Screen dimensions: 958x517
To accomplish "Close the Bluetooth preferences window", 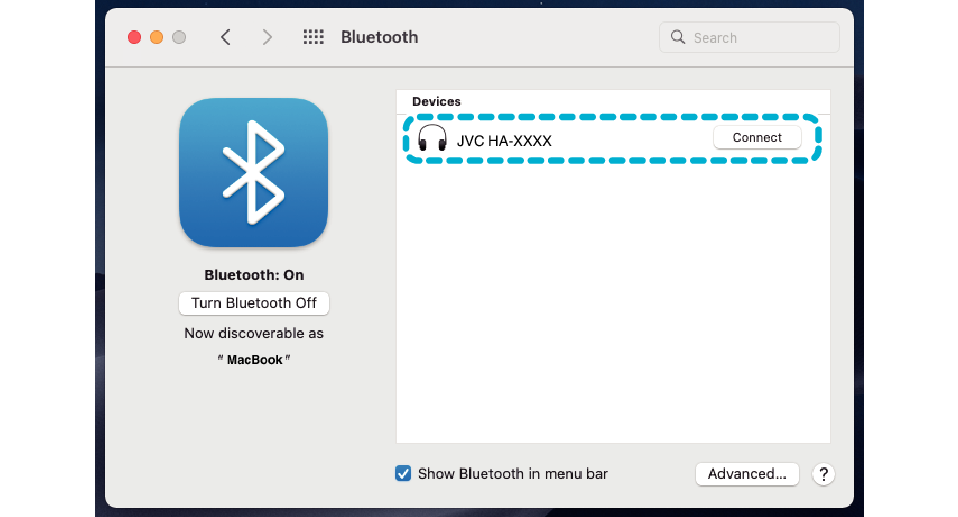I will click(x=134, y=37).
